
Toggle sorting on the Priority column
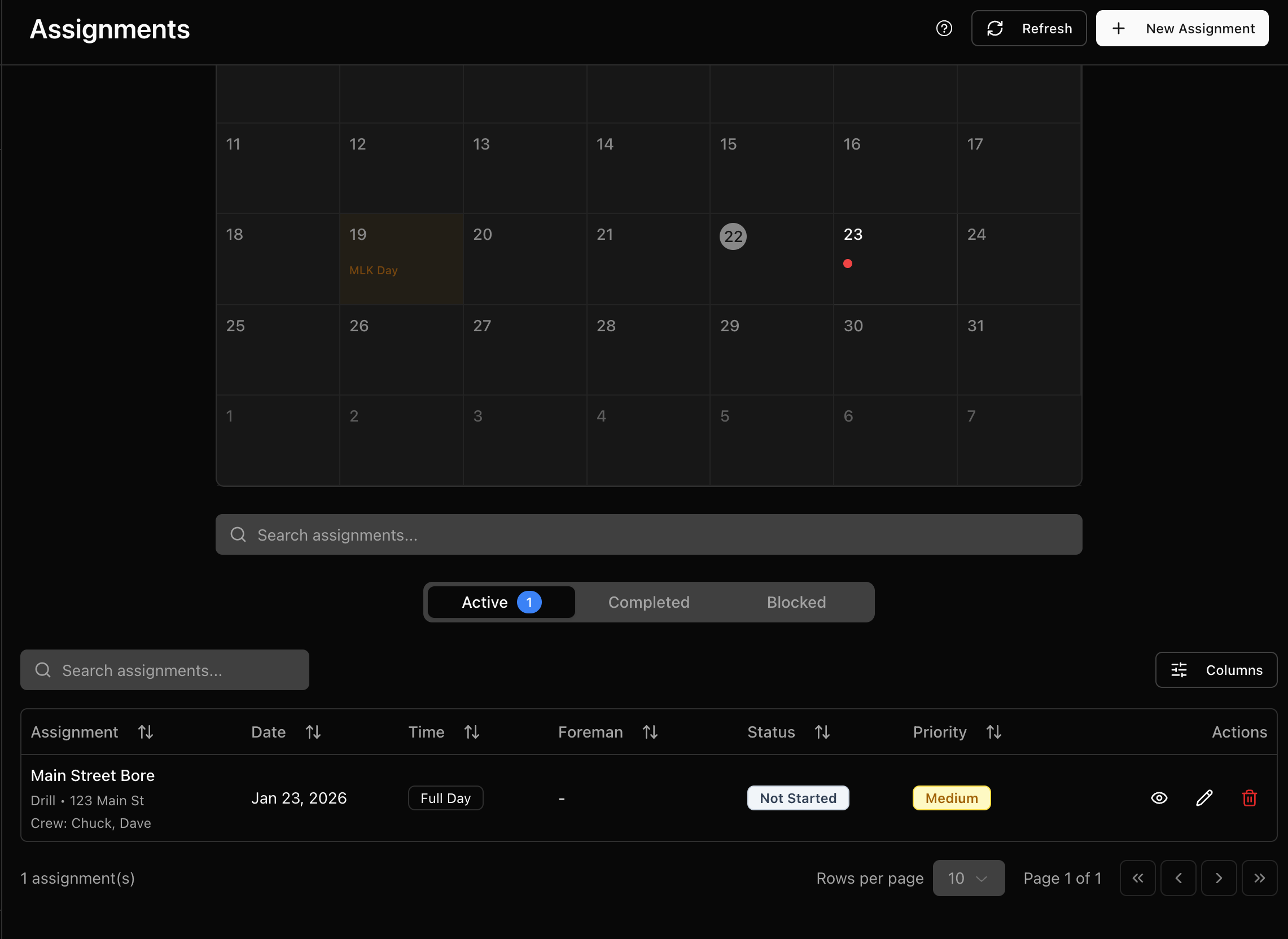tap(993, 732)
